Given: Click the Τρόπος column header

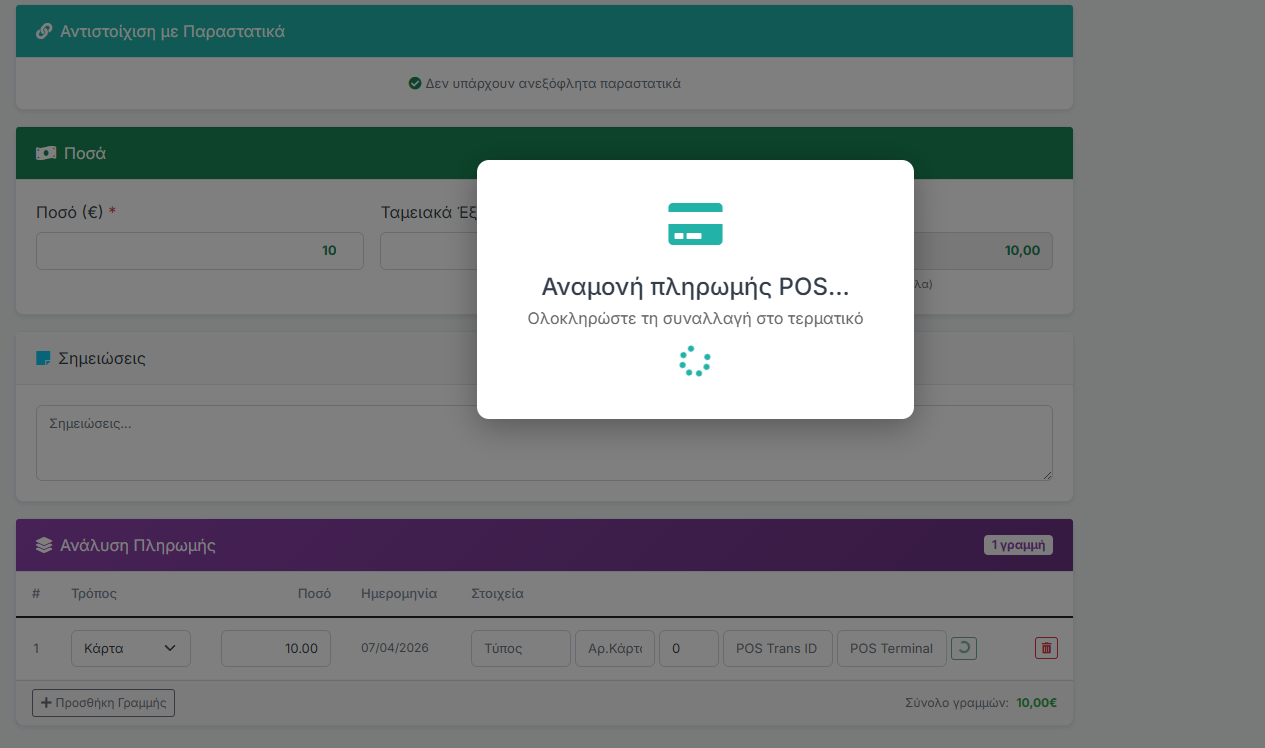Looking at the screenshot, I should coord(94,593).
